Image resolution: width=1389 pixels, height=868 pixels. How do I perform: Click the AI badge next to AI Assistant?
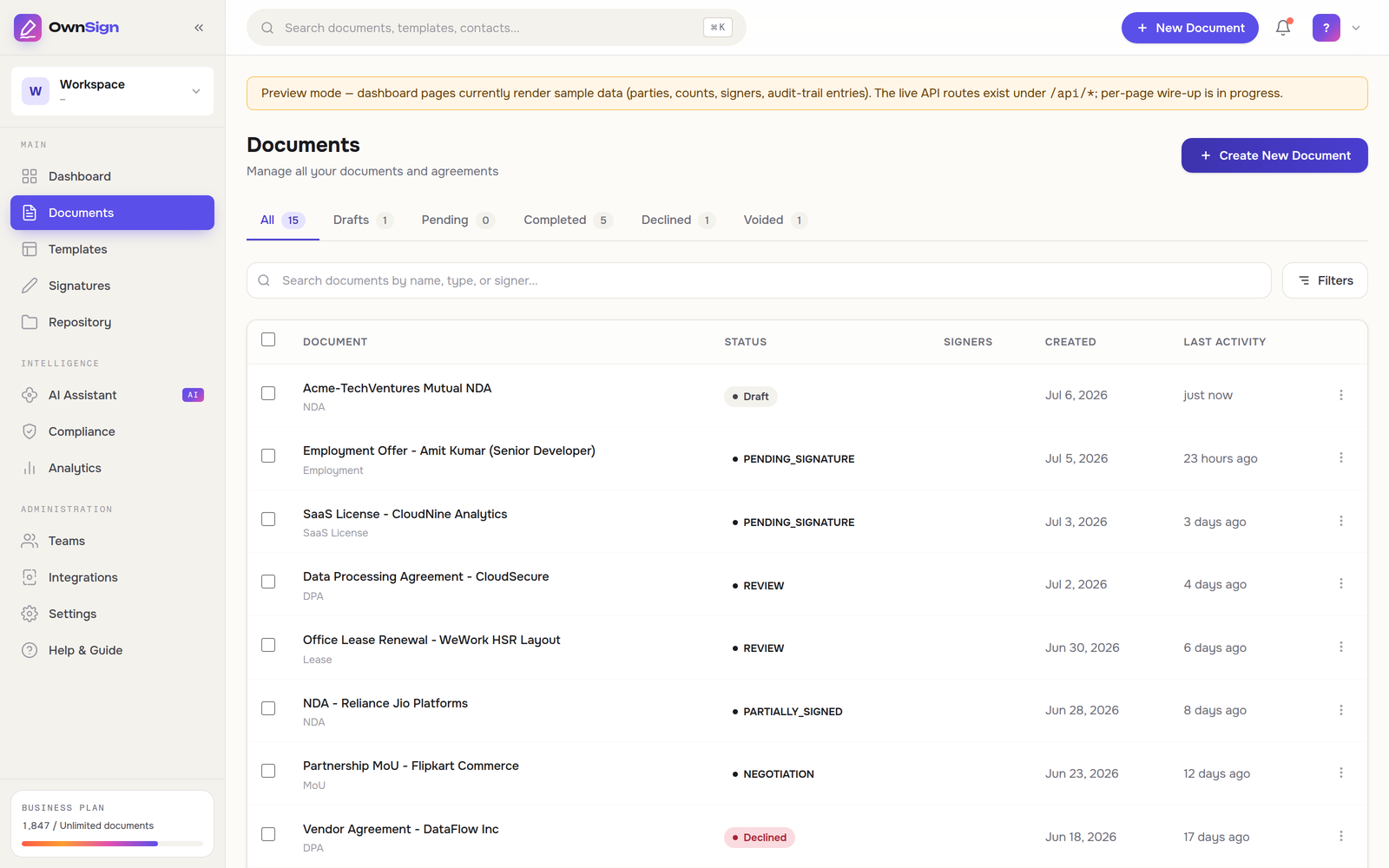click(x=193, y=395)
